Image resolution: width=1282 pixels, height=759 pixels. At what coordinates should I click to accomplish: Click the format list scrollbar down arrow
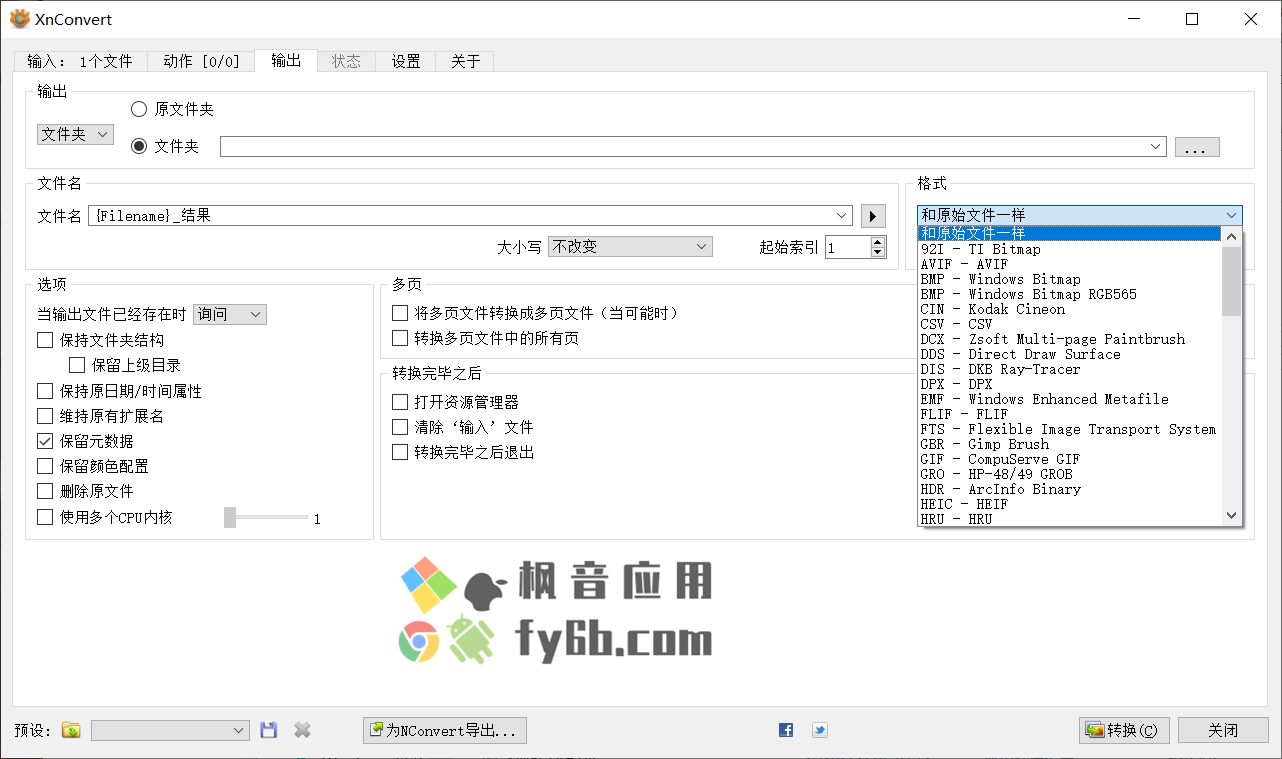1232,515
